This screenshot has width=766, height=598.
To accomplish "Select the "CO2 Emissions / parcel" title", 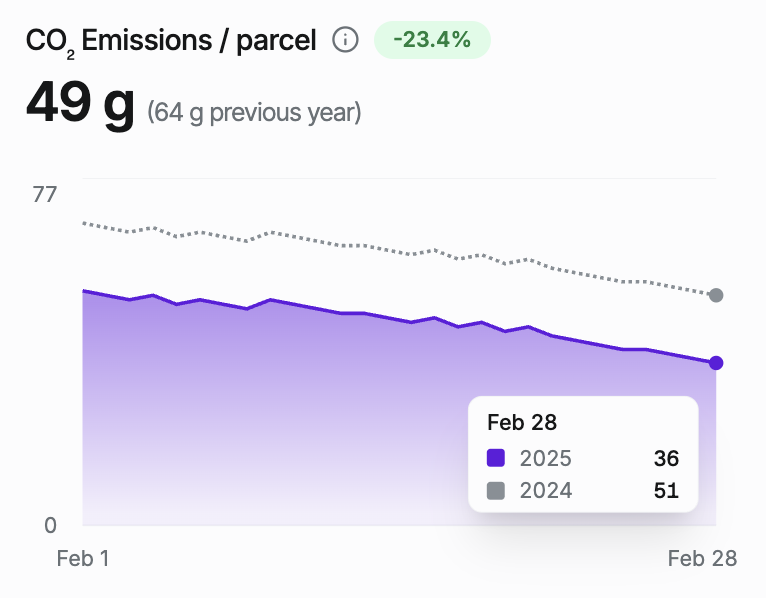I will tap(171, 41).
